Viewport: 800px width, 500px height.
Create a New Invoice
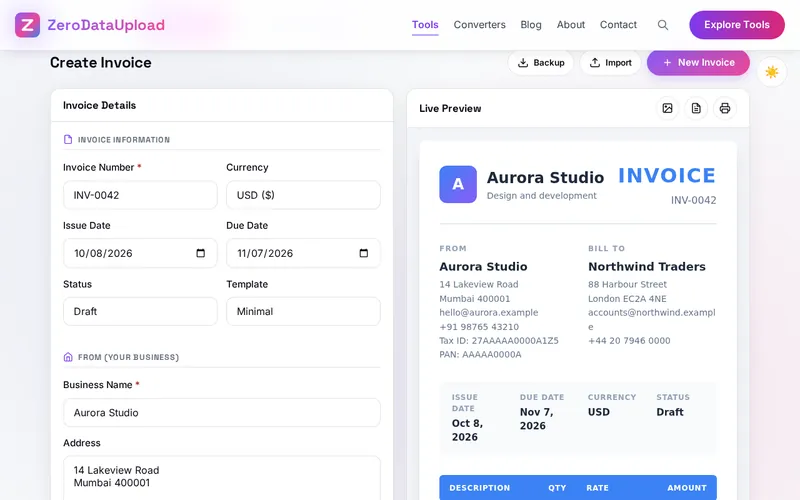[698, 63]
